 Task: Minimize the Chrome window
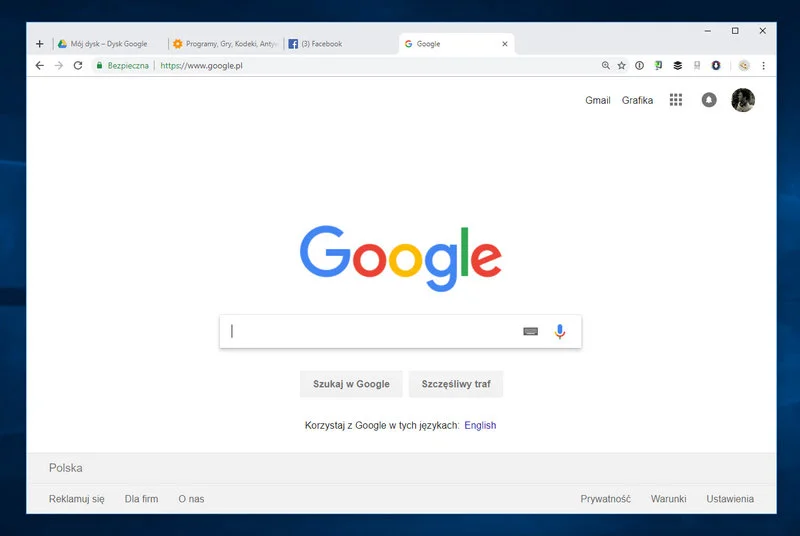click(708, 31)
